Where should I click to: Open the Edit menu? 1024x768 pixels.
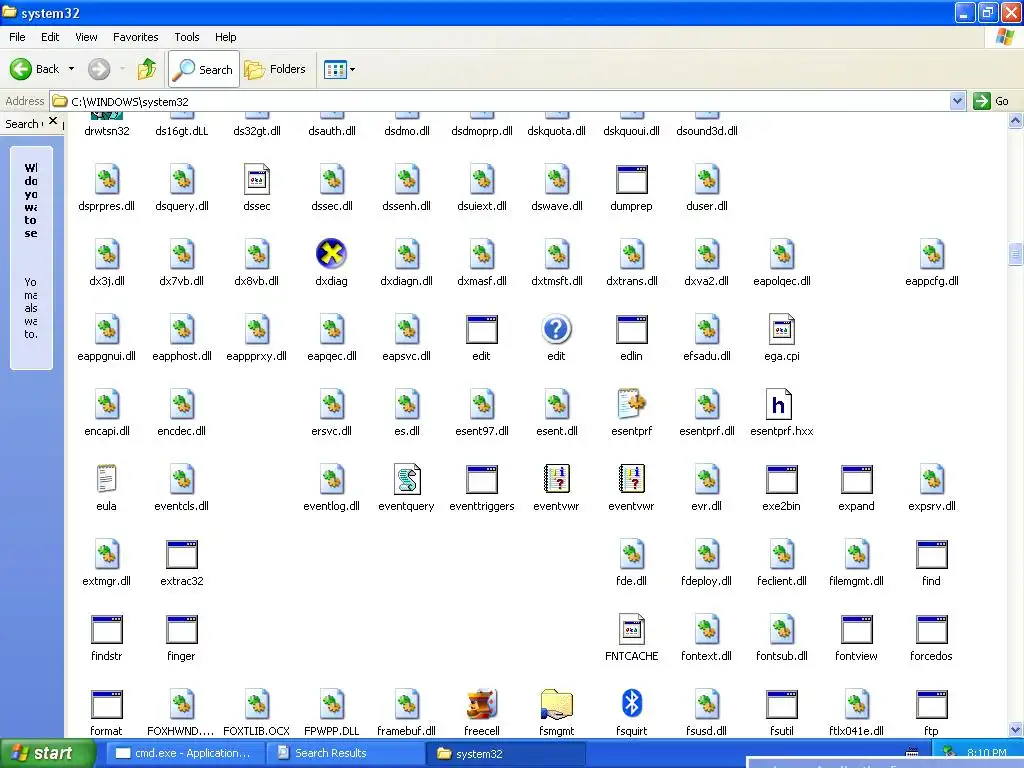tap(50, 37)
